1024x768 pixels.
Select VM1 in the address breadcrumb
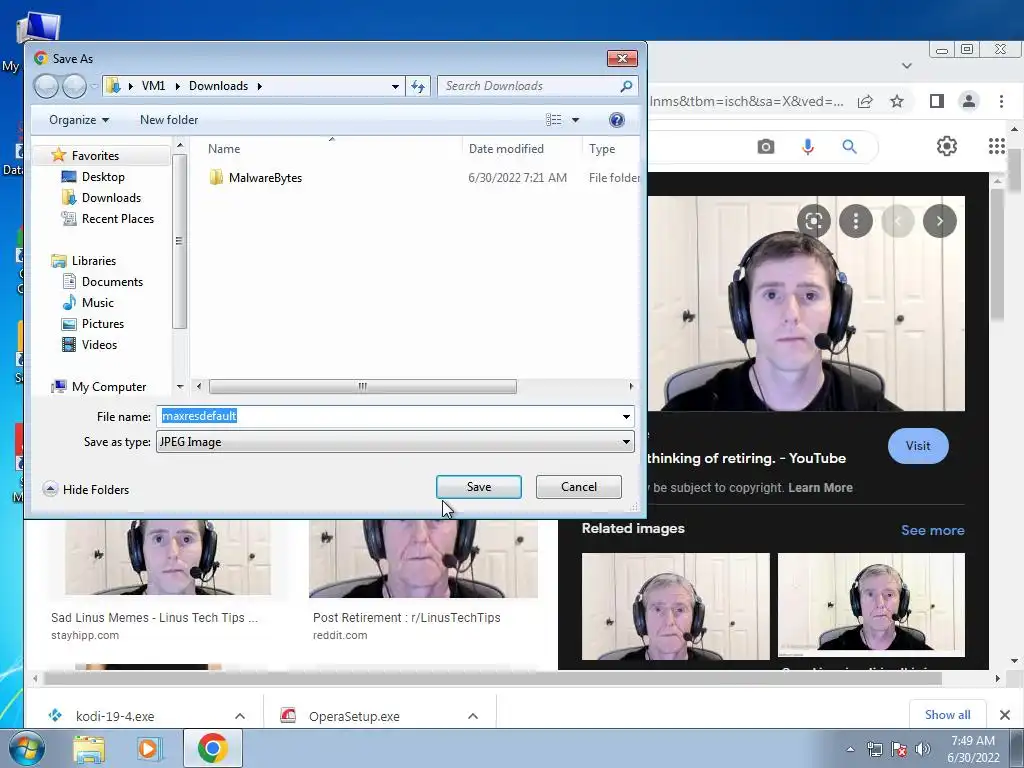point(153,86)
